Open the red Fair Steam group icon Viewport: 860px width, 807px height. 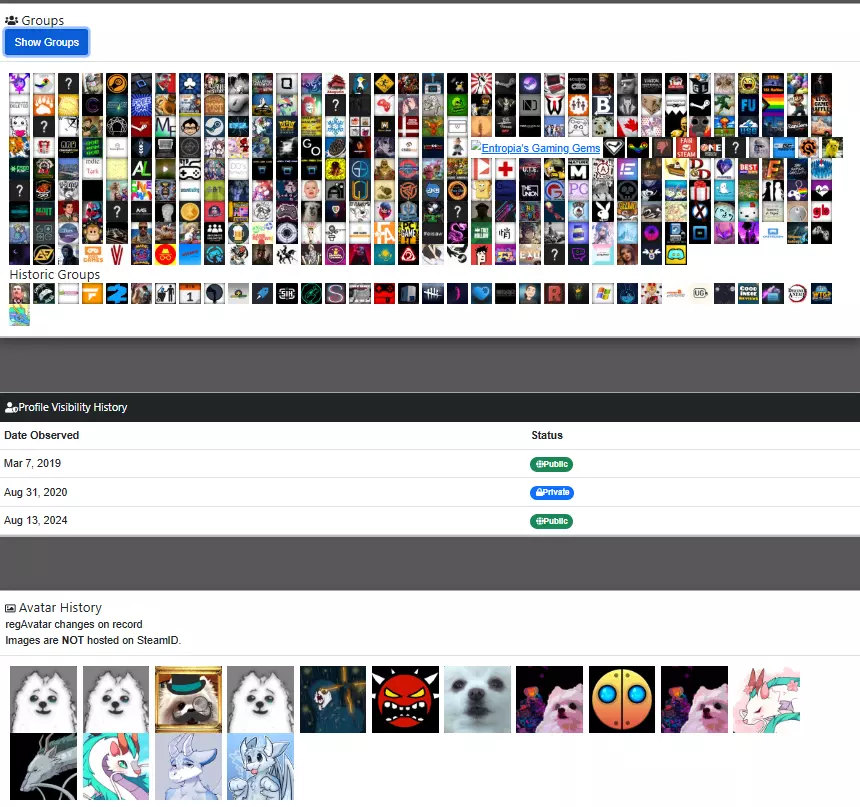tap(686, 148)
